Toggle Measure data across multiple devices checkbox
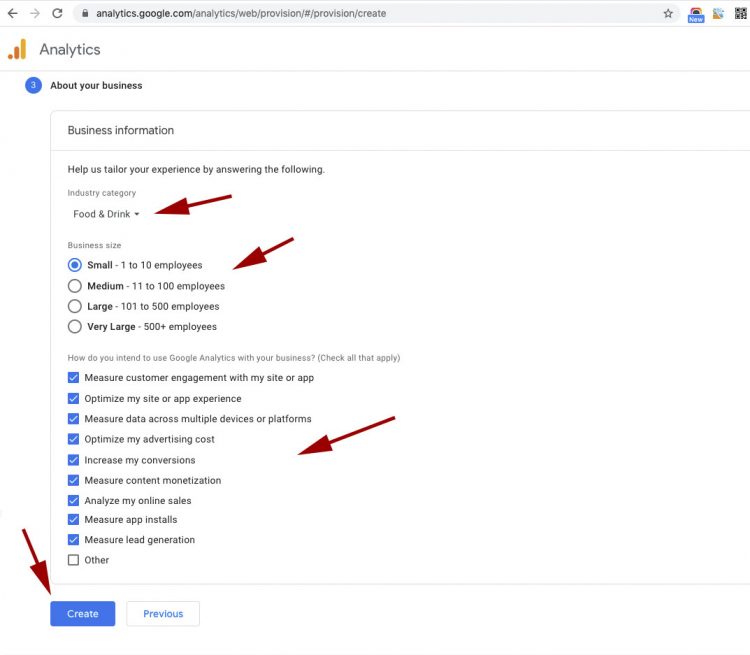The width and height of the screenshot is (750, 655). [73, 419]
